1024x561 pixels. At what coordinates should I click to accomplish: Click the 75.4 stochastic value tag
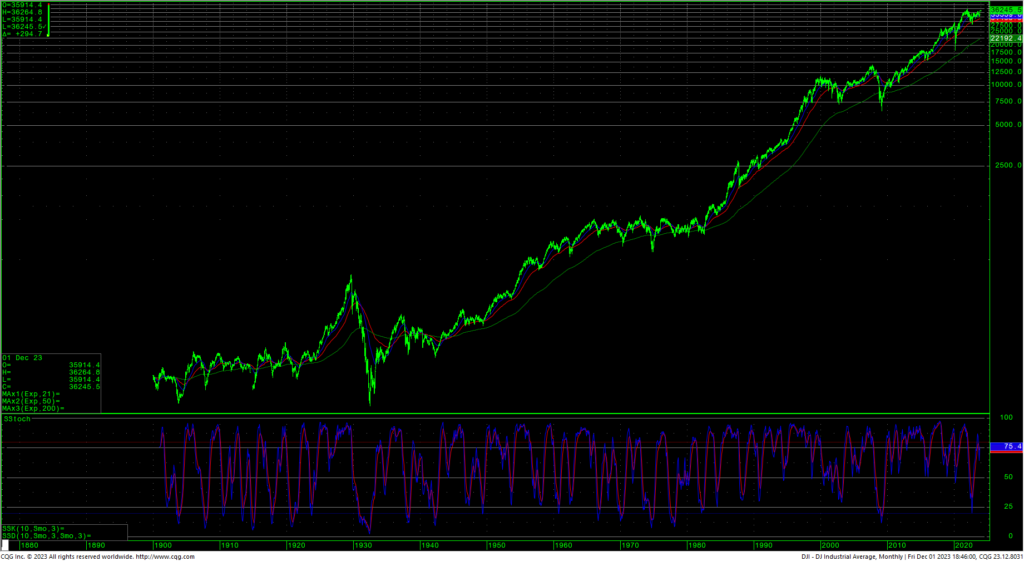tap(1003, 447)
